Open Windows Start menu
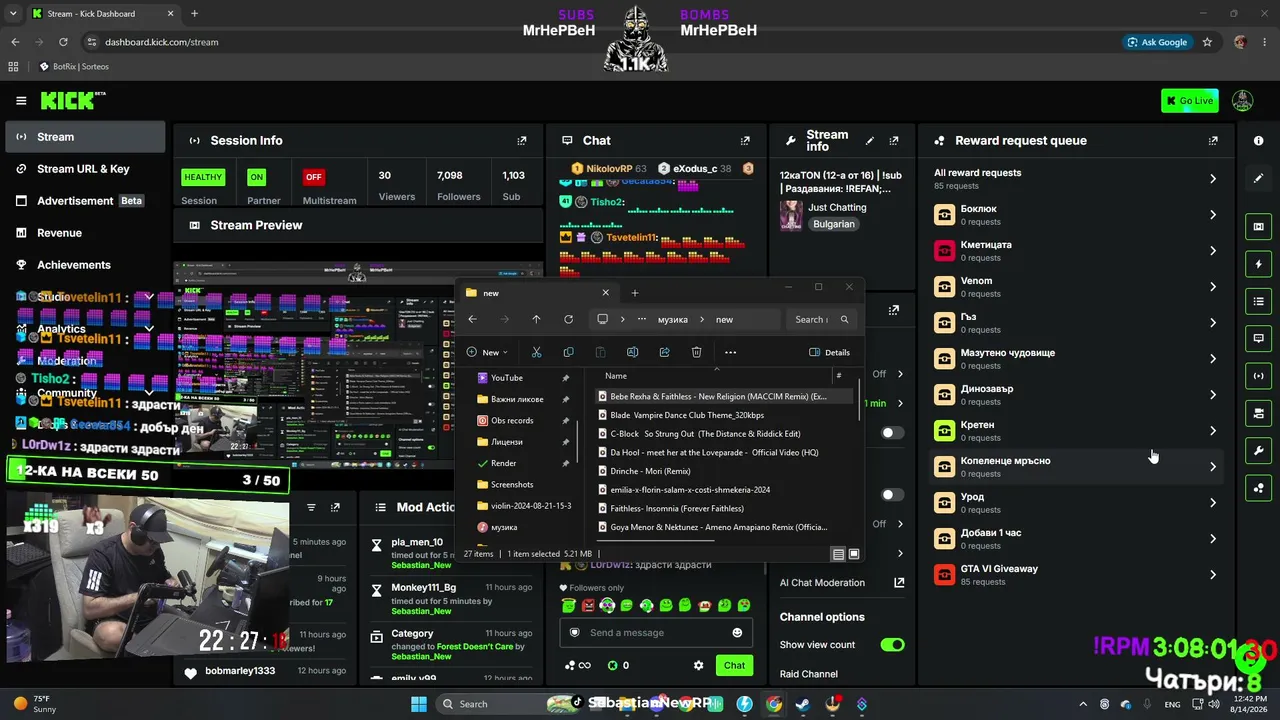 [x=418, y=704]
